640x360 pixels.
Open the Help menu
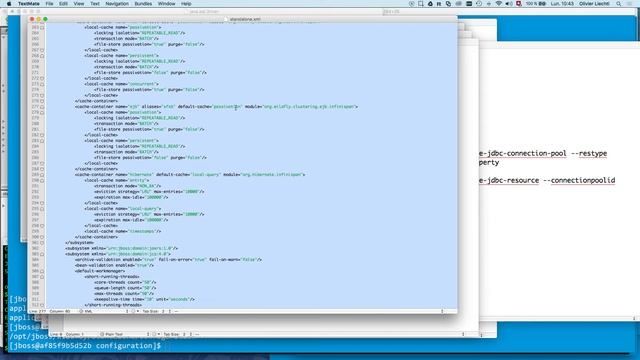pos(186,4)
